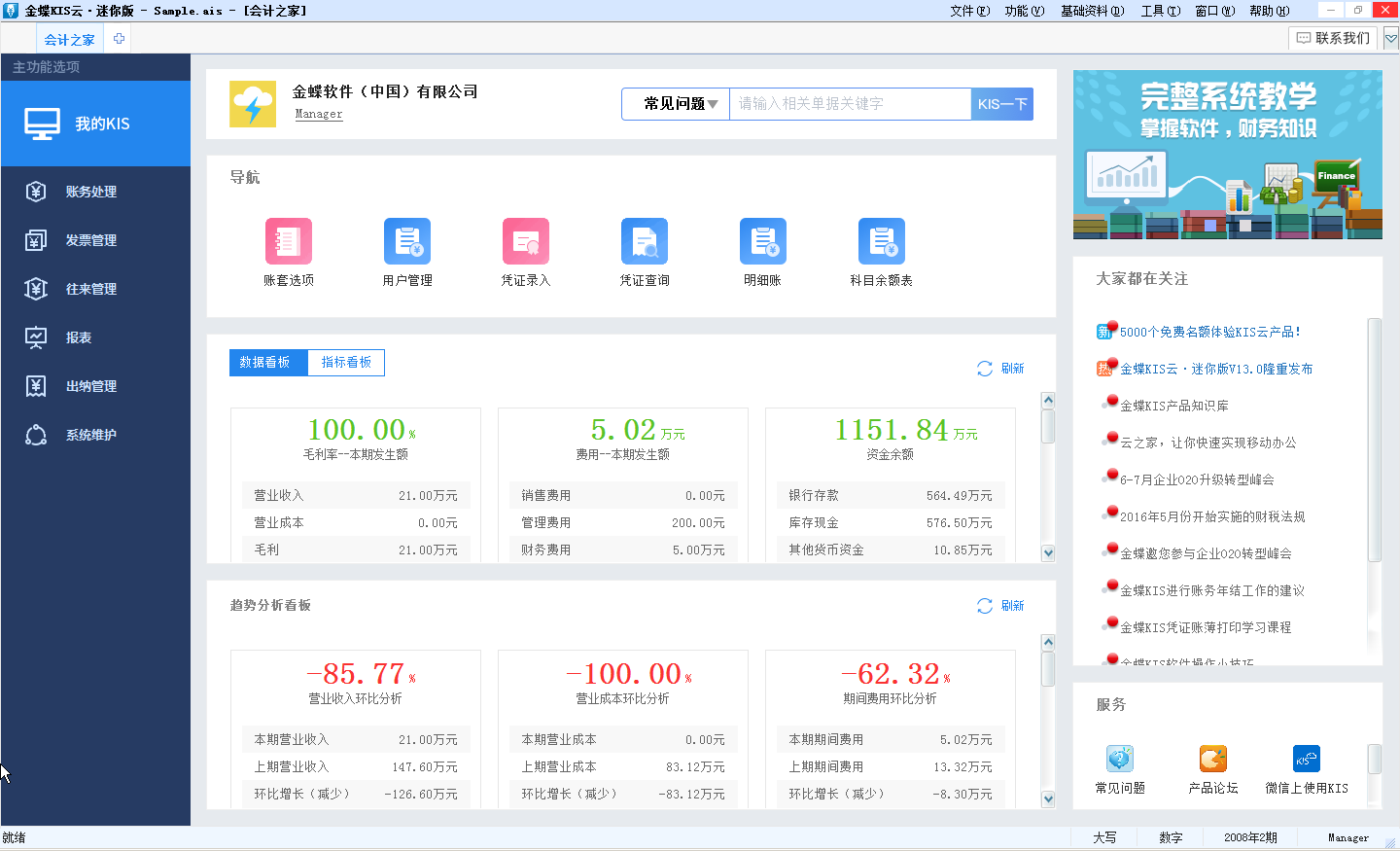This screenshot has height=851, width=1400.
Task: Open the 帮助 menu
Action: 1269,11
